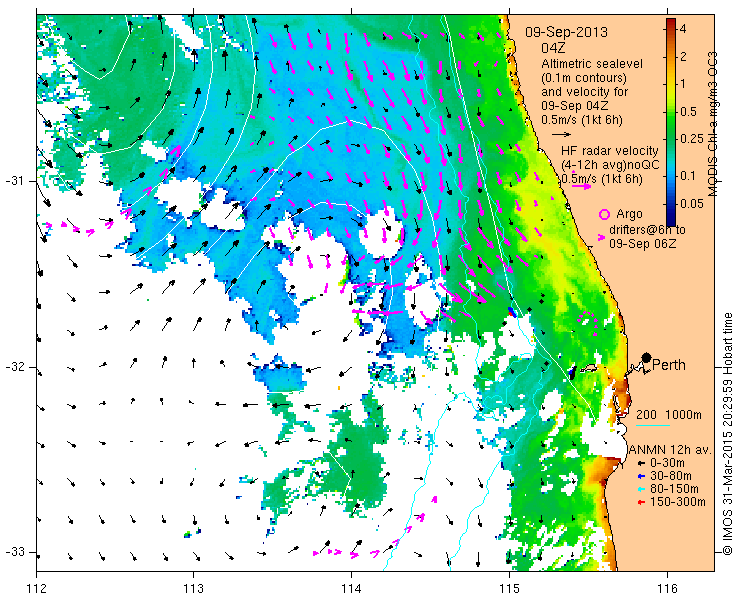
Task: Click the magenta drifters legend arrowhead
Action: click(601, 237)
